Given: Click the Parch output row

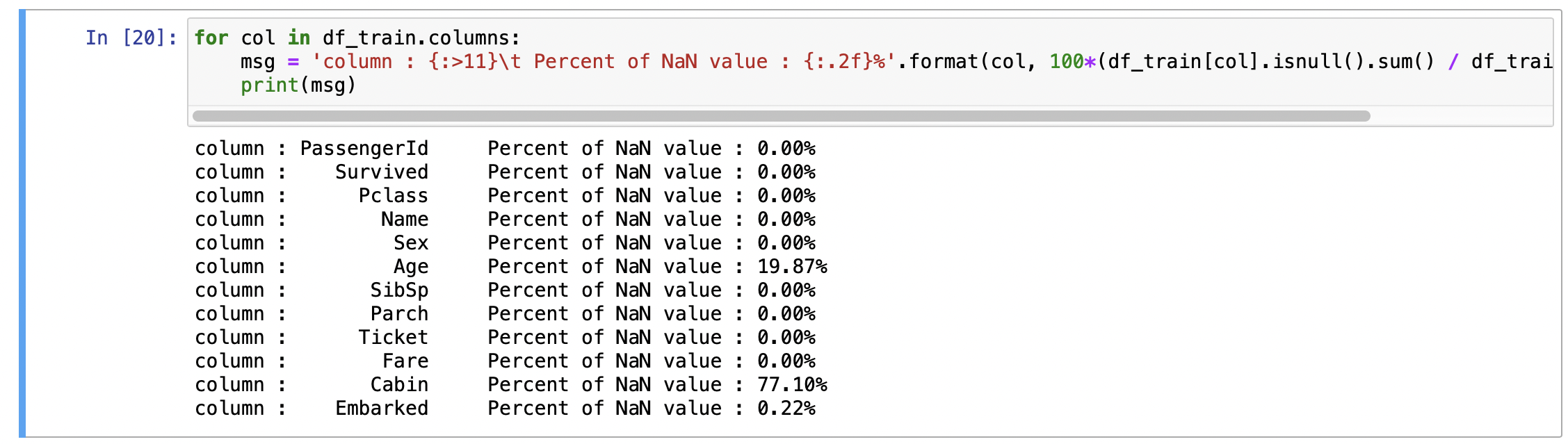Looking at the screenshot, I should (x=505, y=313).
